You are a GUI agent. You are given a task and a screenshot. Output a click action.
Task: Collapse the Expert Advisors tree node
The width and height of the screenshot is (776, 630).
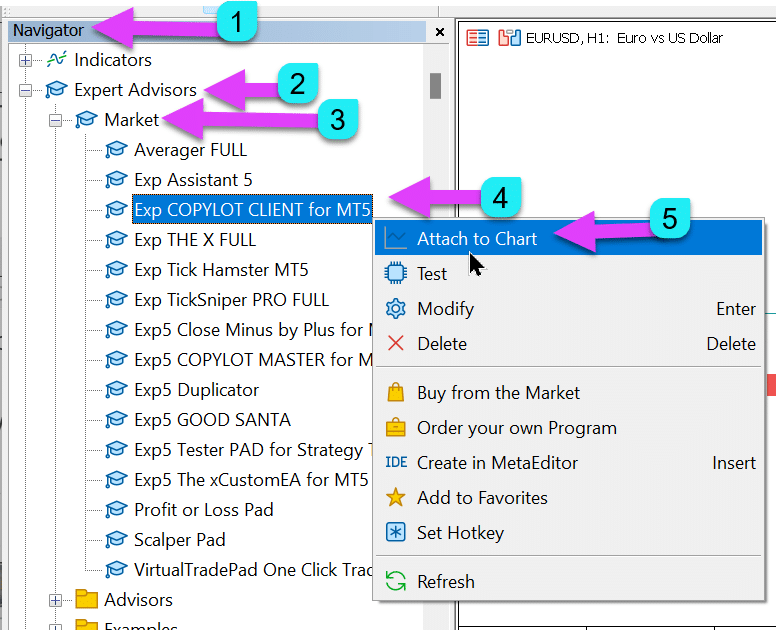(x=25, y=90)
